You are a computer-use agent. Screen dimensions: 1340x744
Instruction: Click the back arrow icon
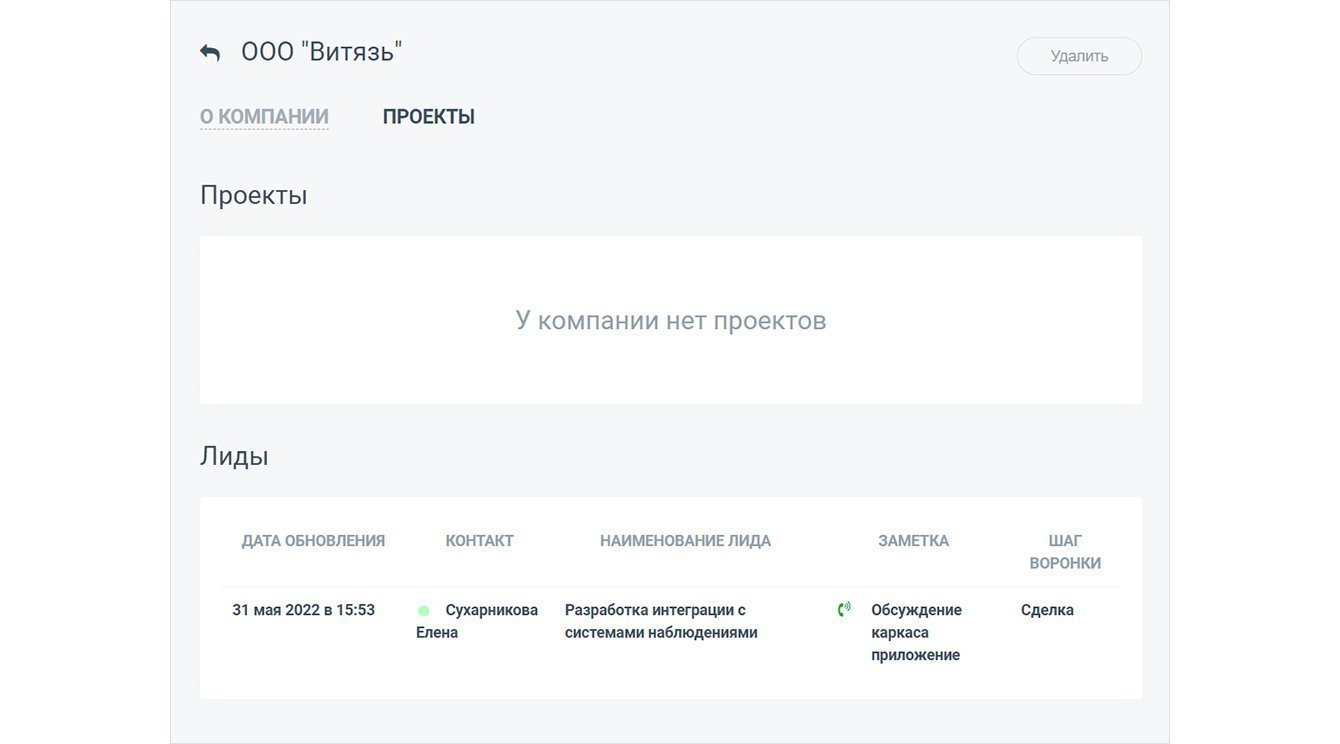point(210,53)
